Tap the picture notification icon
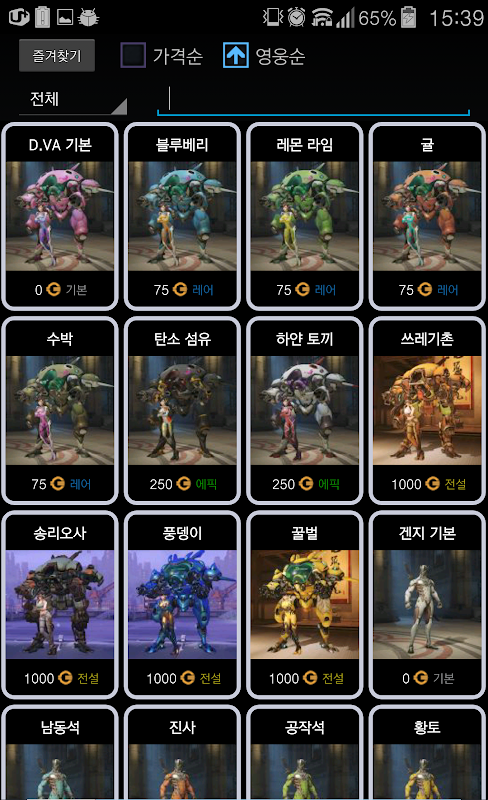488x800 pixels. 65,18
